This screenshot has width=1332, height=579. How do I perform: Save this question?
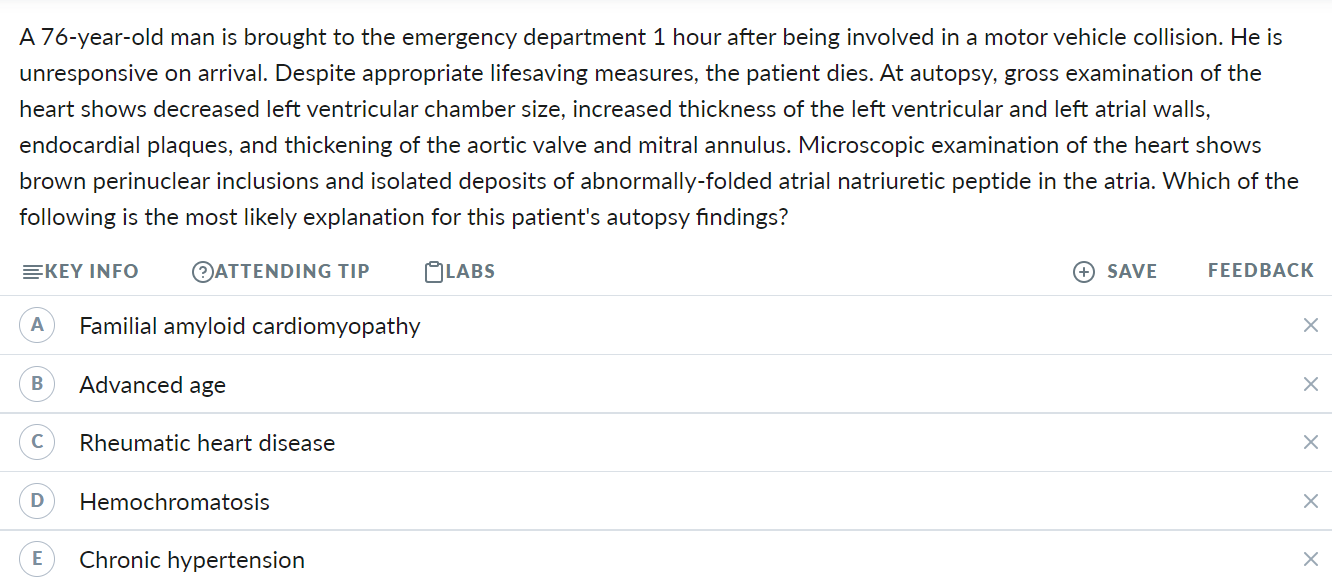tap(1131, 271)
